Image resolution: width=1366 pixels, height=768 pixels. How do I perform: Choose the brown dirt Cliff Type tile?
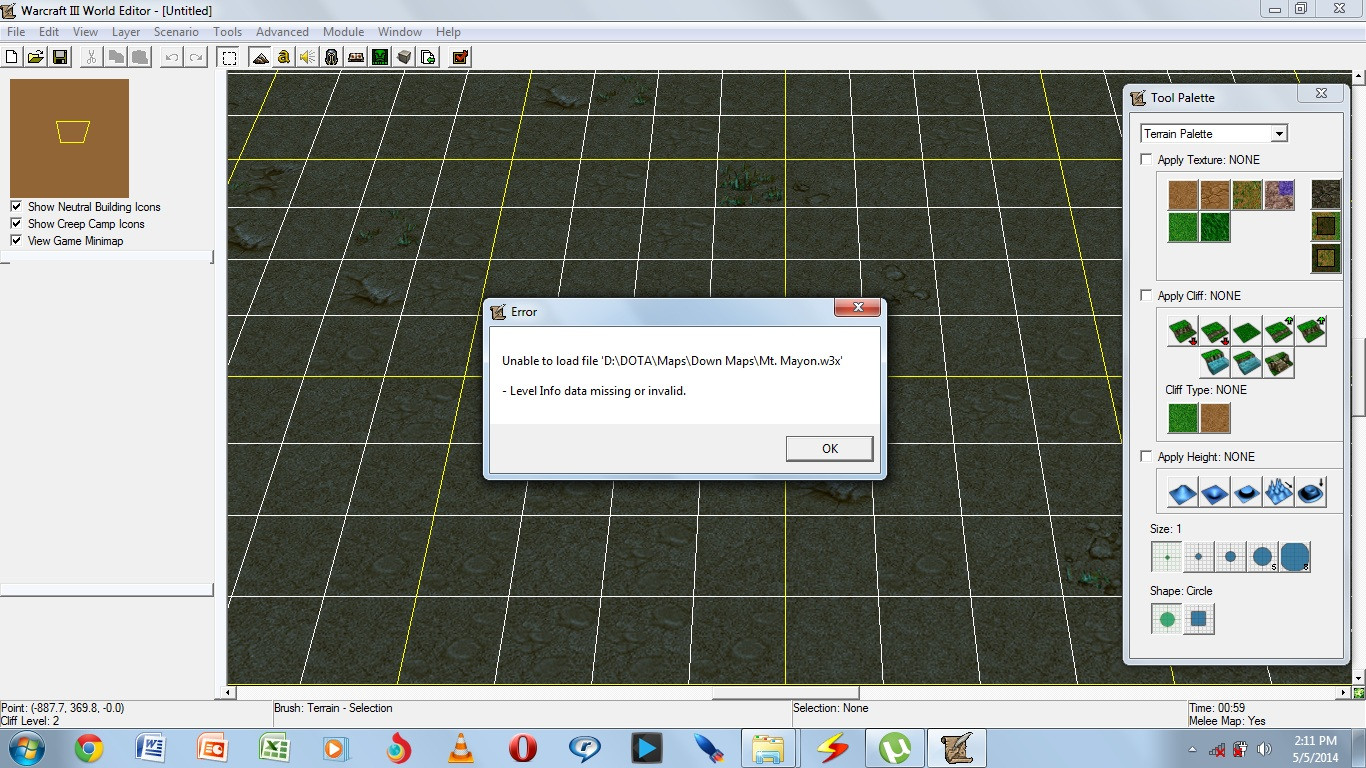click(1215, 418)
